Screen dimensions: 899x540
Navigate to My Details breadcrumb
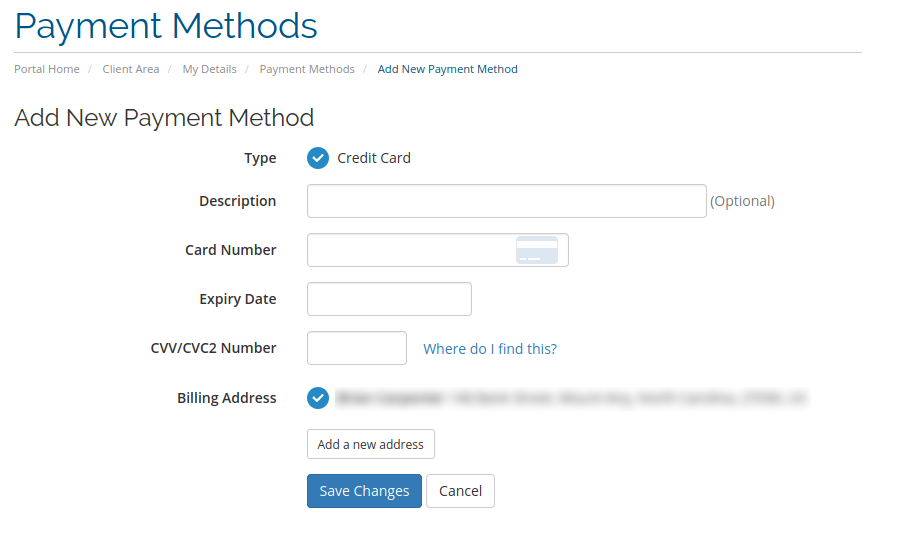209,69
